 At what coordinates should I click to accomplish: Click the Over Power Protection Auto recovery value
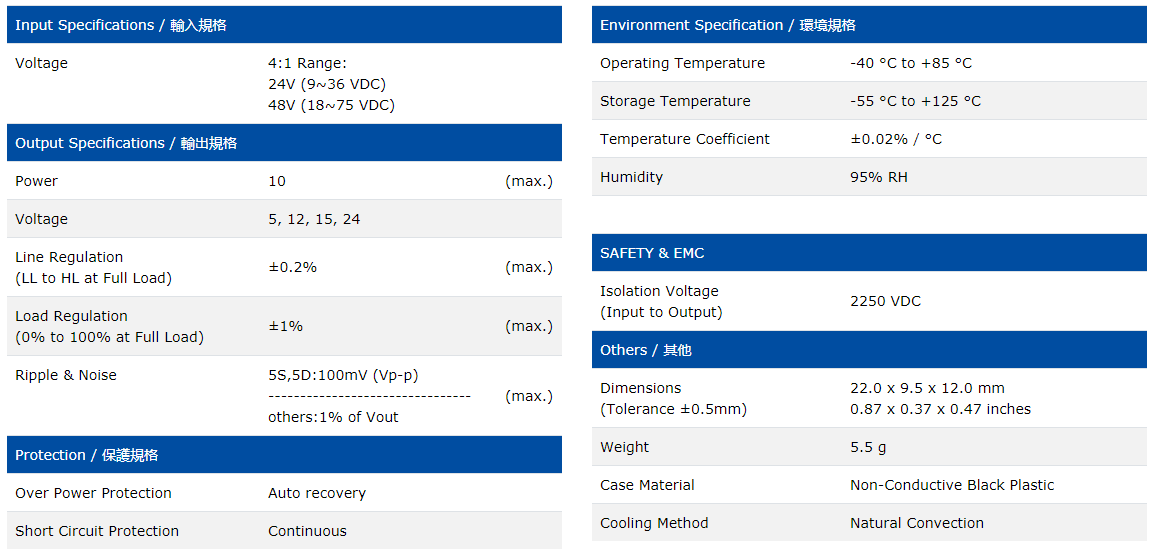coord(317,493)
